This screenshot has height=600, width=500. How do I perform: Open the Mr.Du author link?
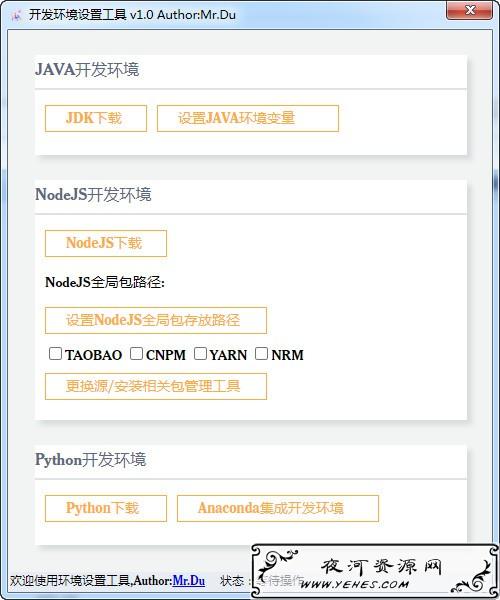189,580
